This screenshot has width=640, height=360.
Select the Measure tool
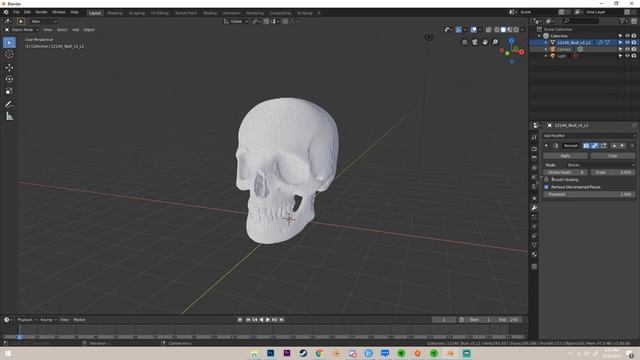click(x=9, y=116)
